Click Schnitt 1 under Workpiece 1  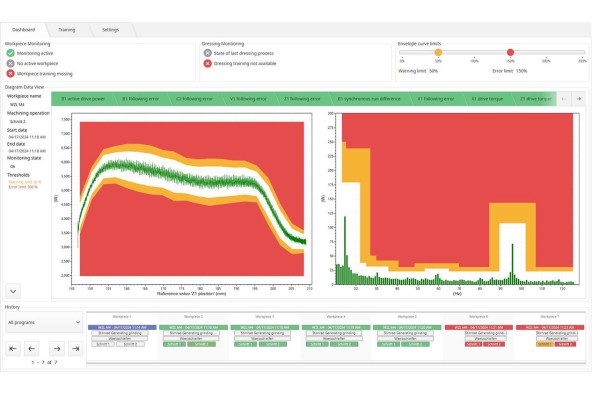(103, 344)
